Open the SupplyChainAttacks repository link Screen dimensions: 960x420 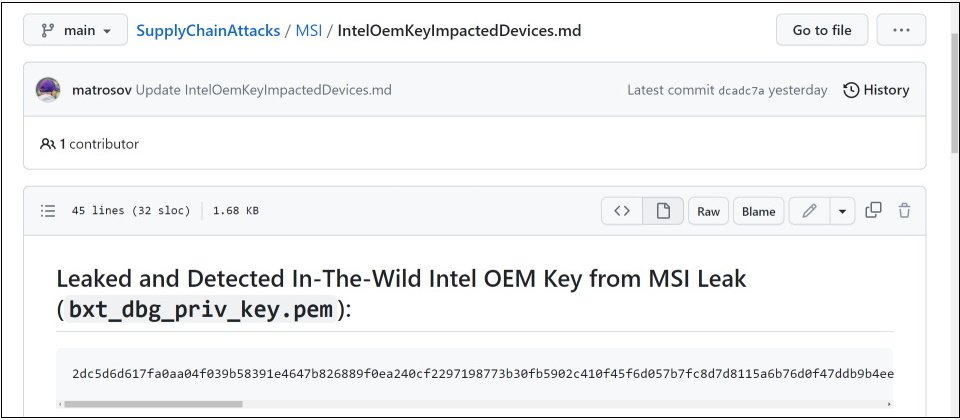(208, 31)
